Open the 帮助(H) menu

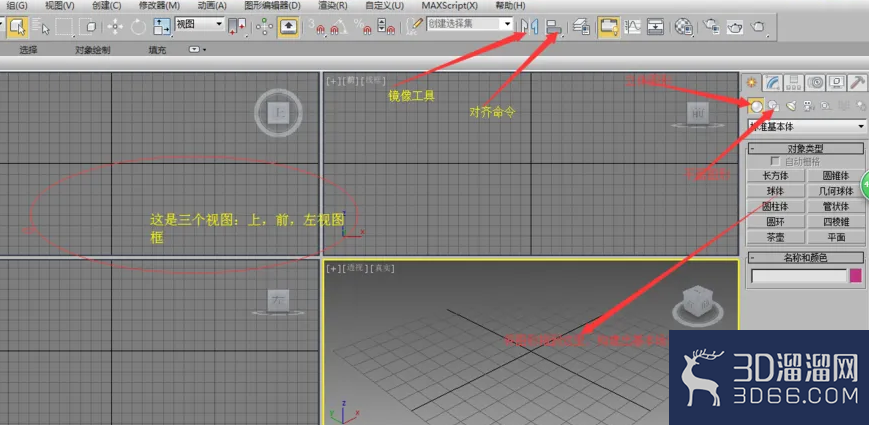click(509, 6)
